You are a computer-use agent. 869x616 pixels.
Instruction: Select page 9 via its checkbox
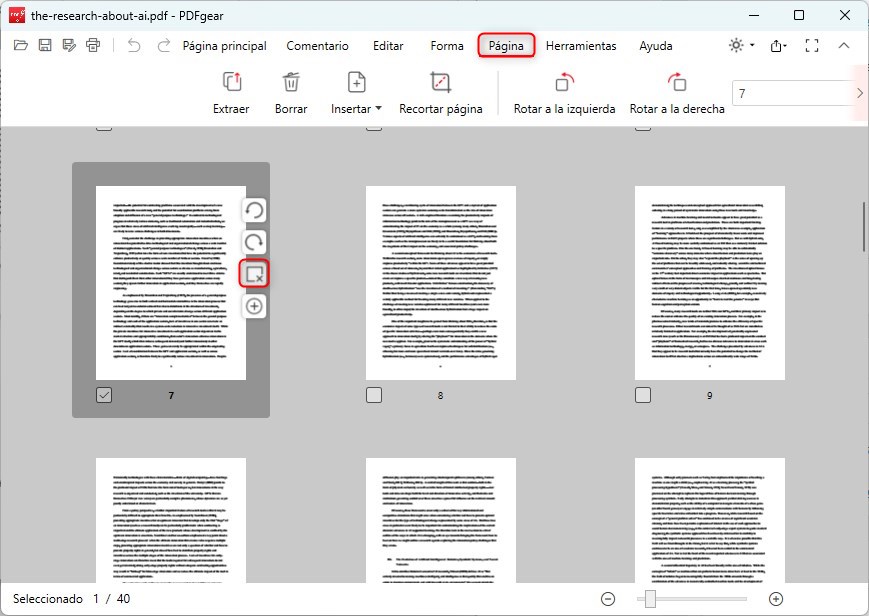643,395
